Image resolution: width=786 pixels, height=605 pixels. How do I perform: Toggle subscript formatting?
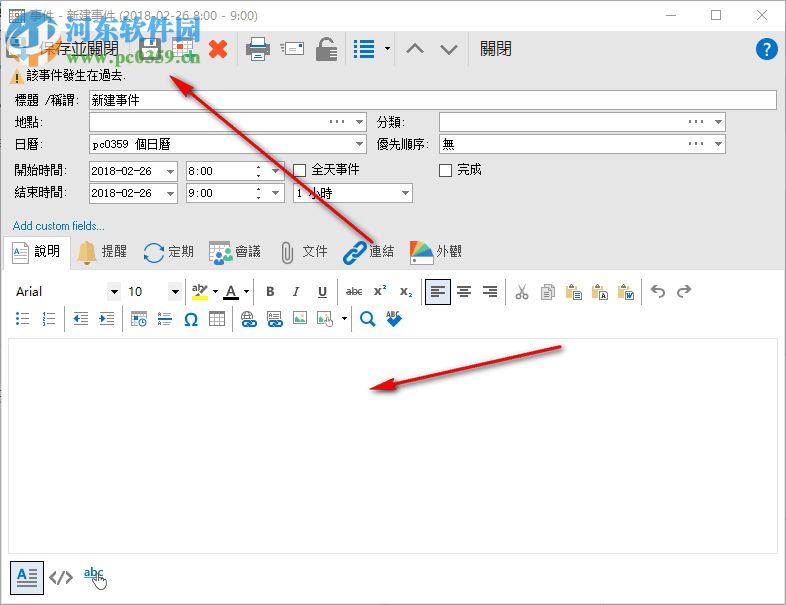406,291
